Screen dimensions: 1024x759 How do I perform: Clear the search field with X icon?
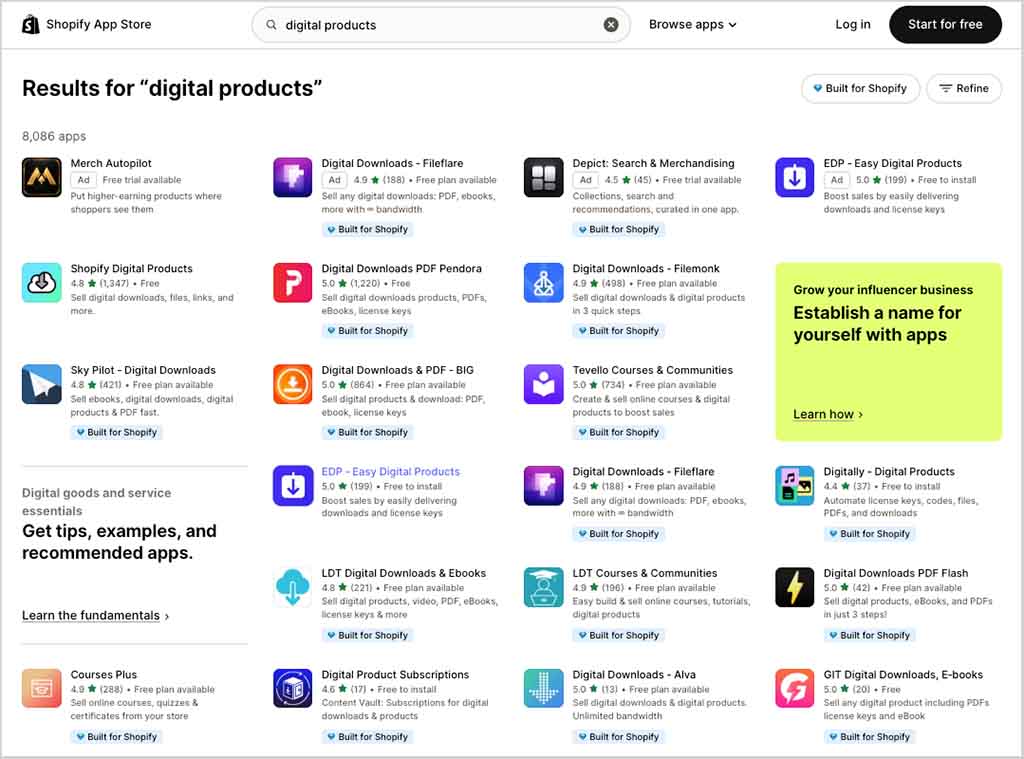pyautogui.click(x=611, y=25)
